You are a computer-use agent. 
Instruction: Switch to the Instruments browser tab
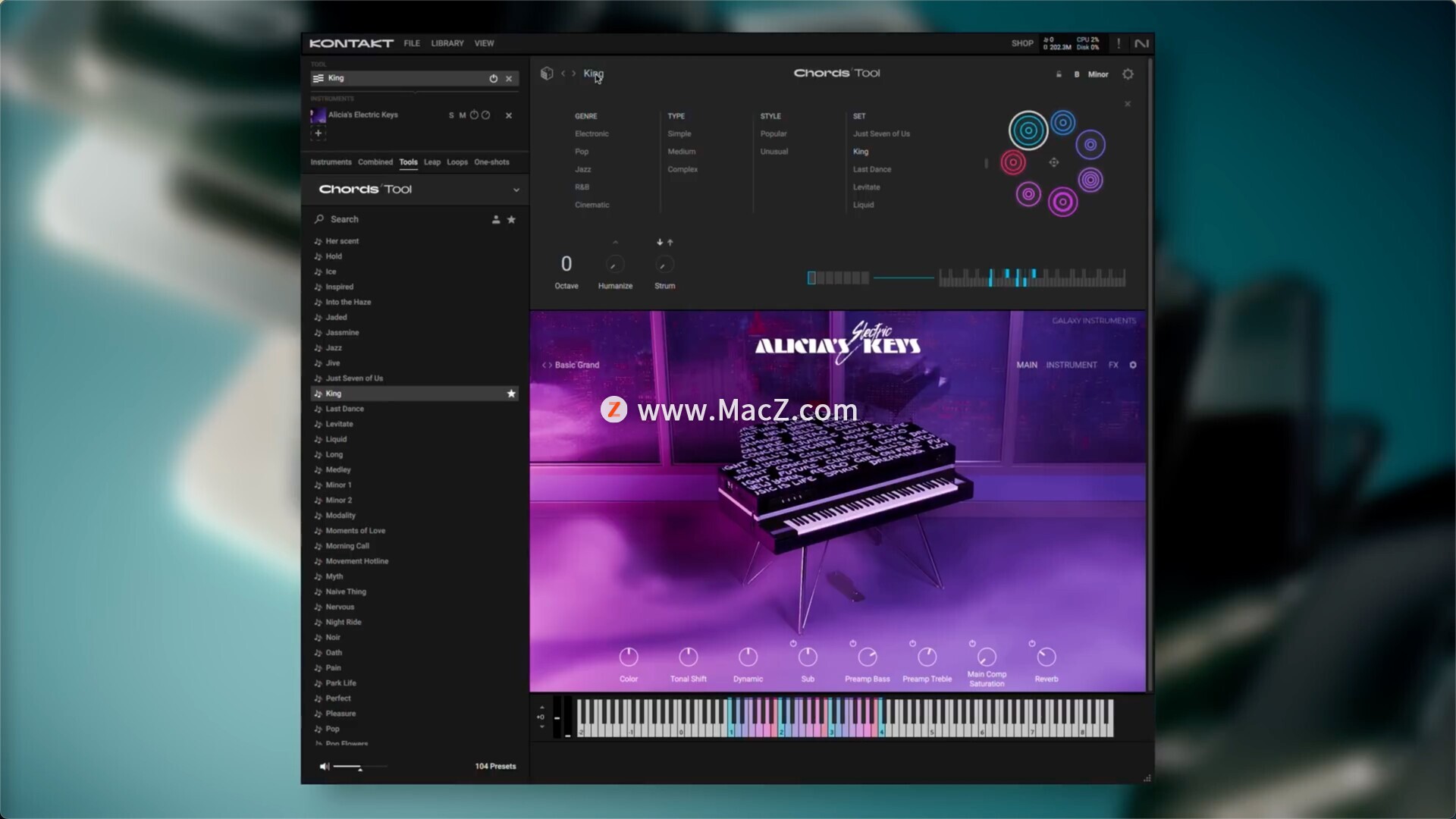coord(331,162)
